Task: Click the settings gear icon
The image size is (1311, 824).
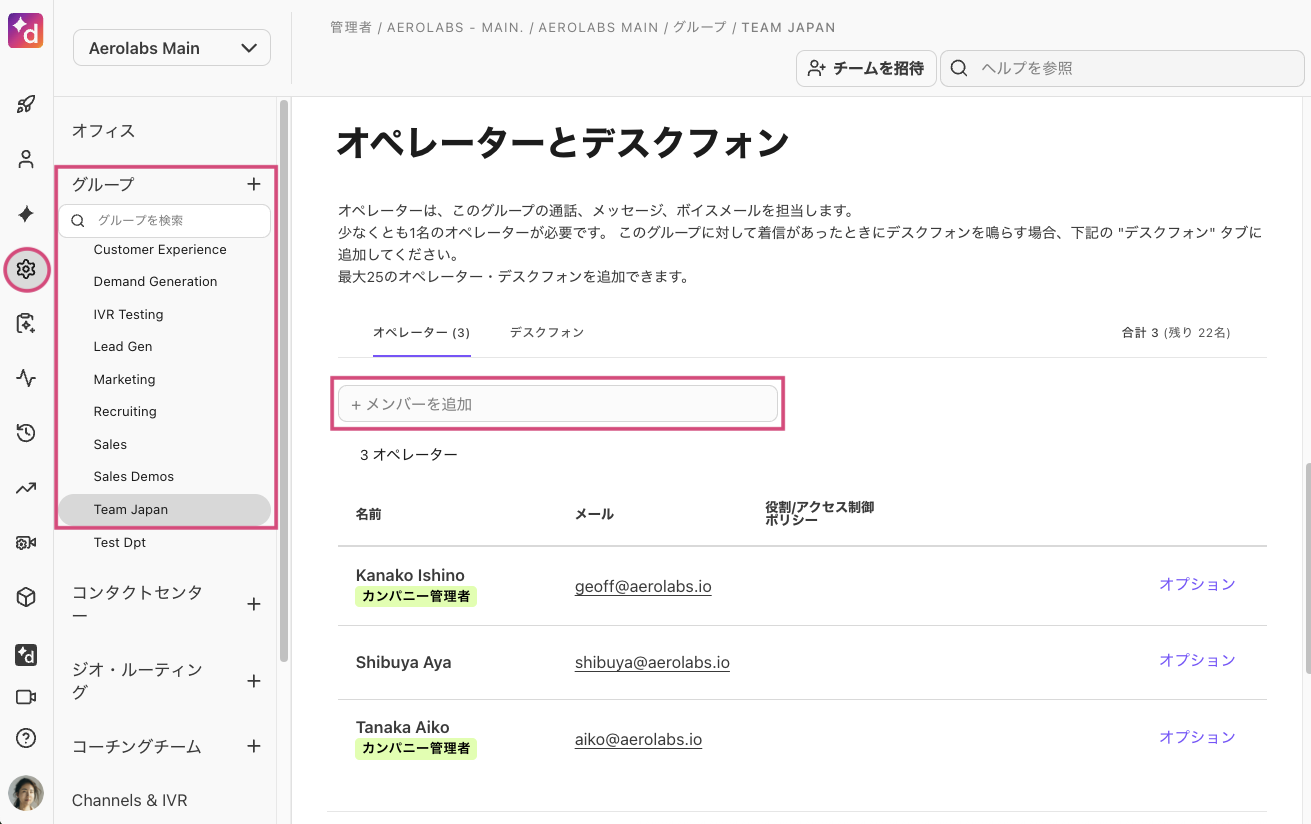Action: coord(27,269)
